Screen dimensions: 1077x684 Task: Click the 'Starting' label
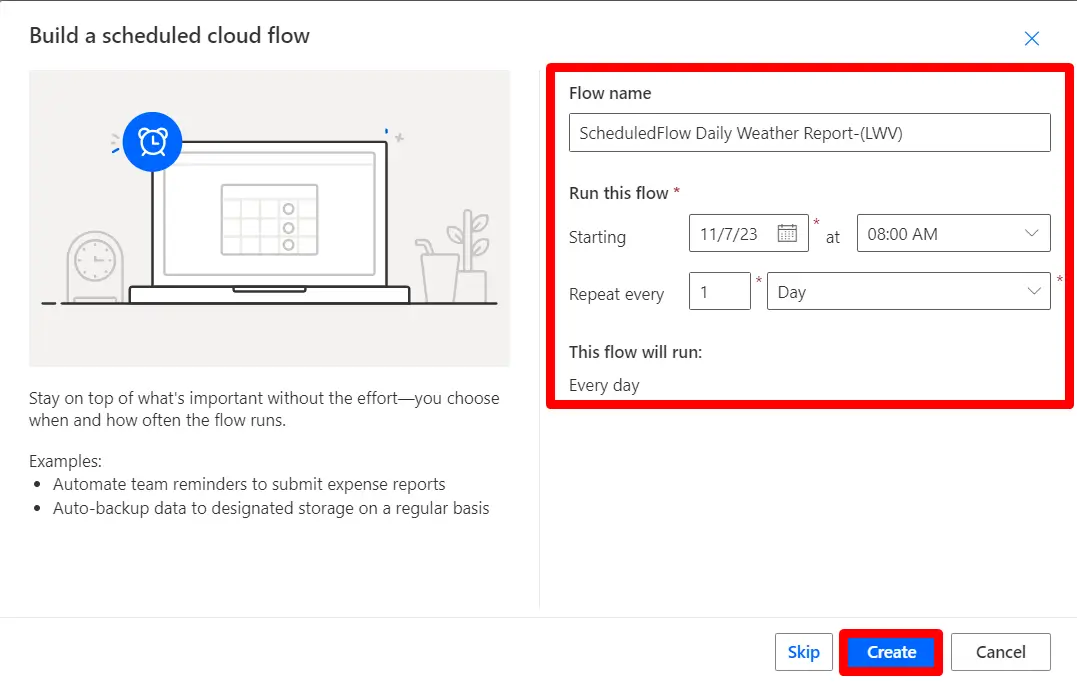[598, 238]
